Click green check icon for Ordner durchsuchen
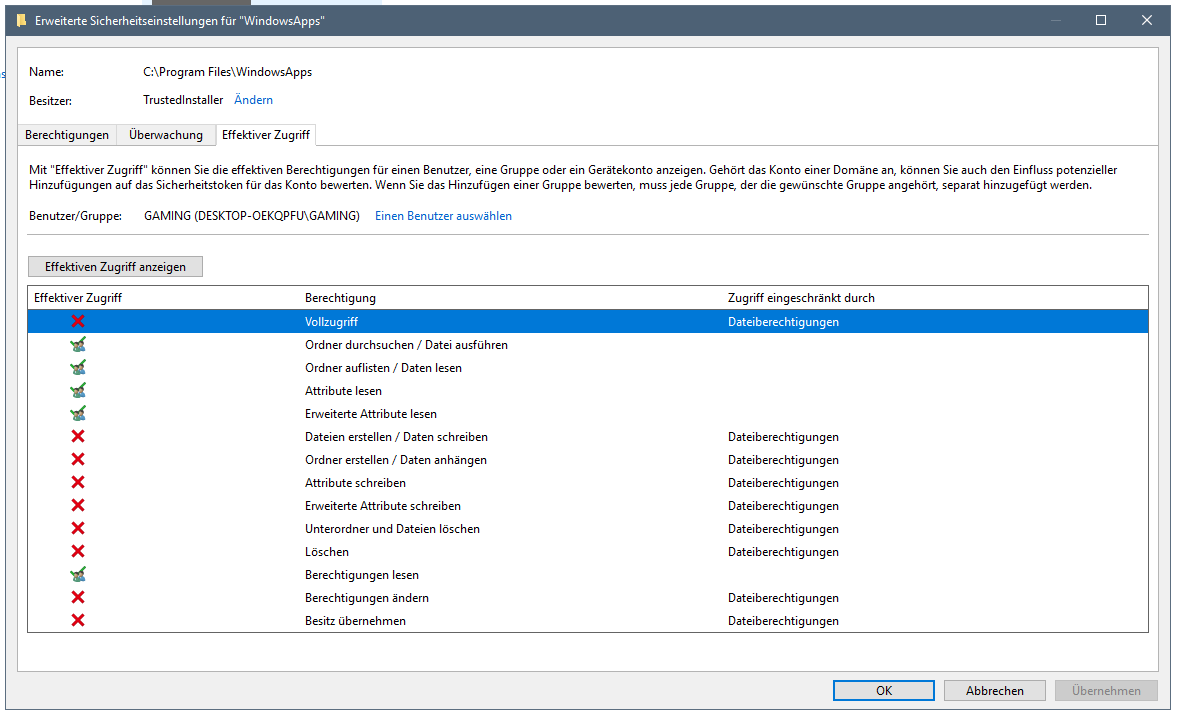1179x720 pixels. (x=77, y=345)
